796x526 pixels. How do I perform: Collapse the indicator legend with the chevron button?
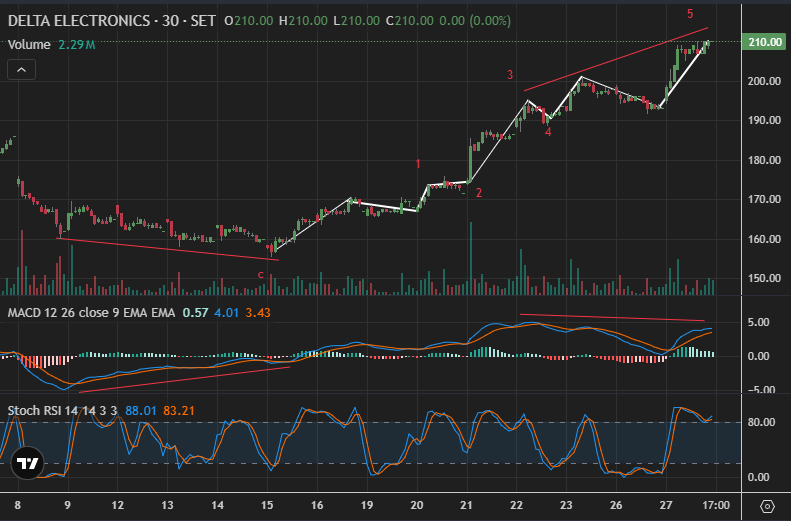21,70
